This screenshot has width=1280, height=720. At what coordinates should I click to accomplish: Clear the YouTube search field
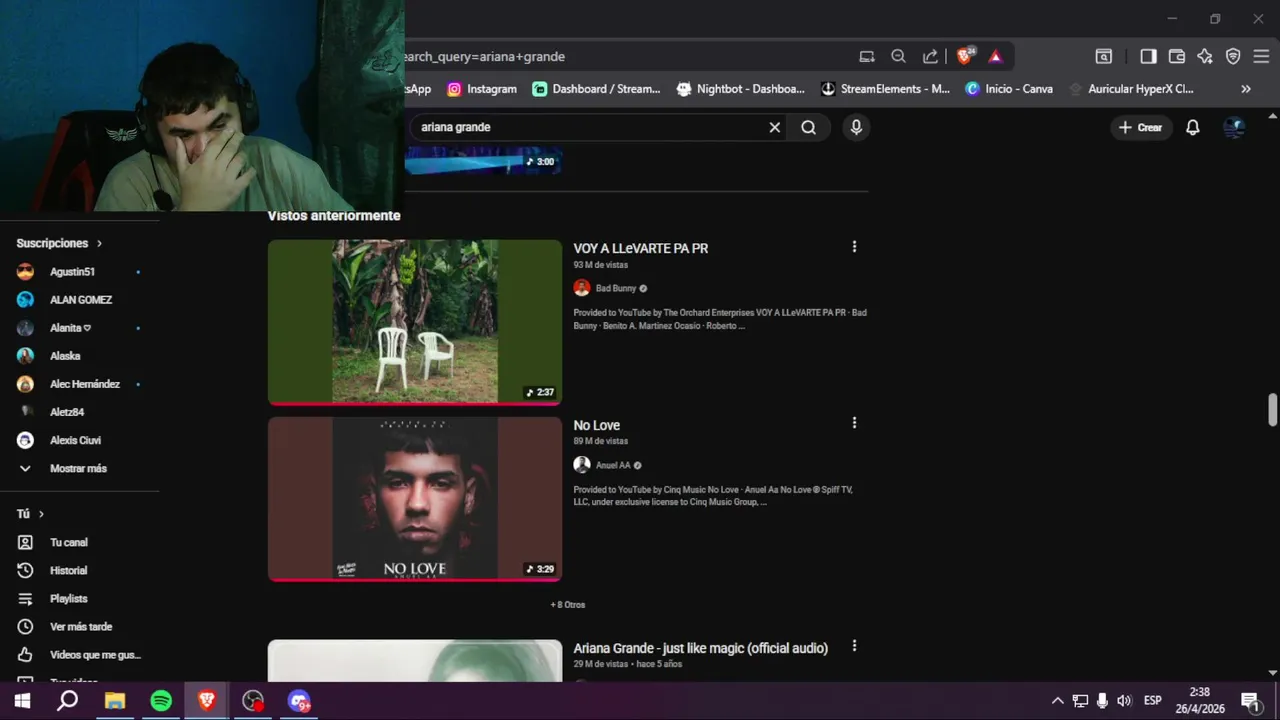[774, 127]
